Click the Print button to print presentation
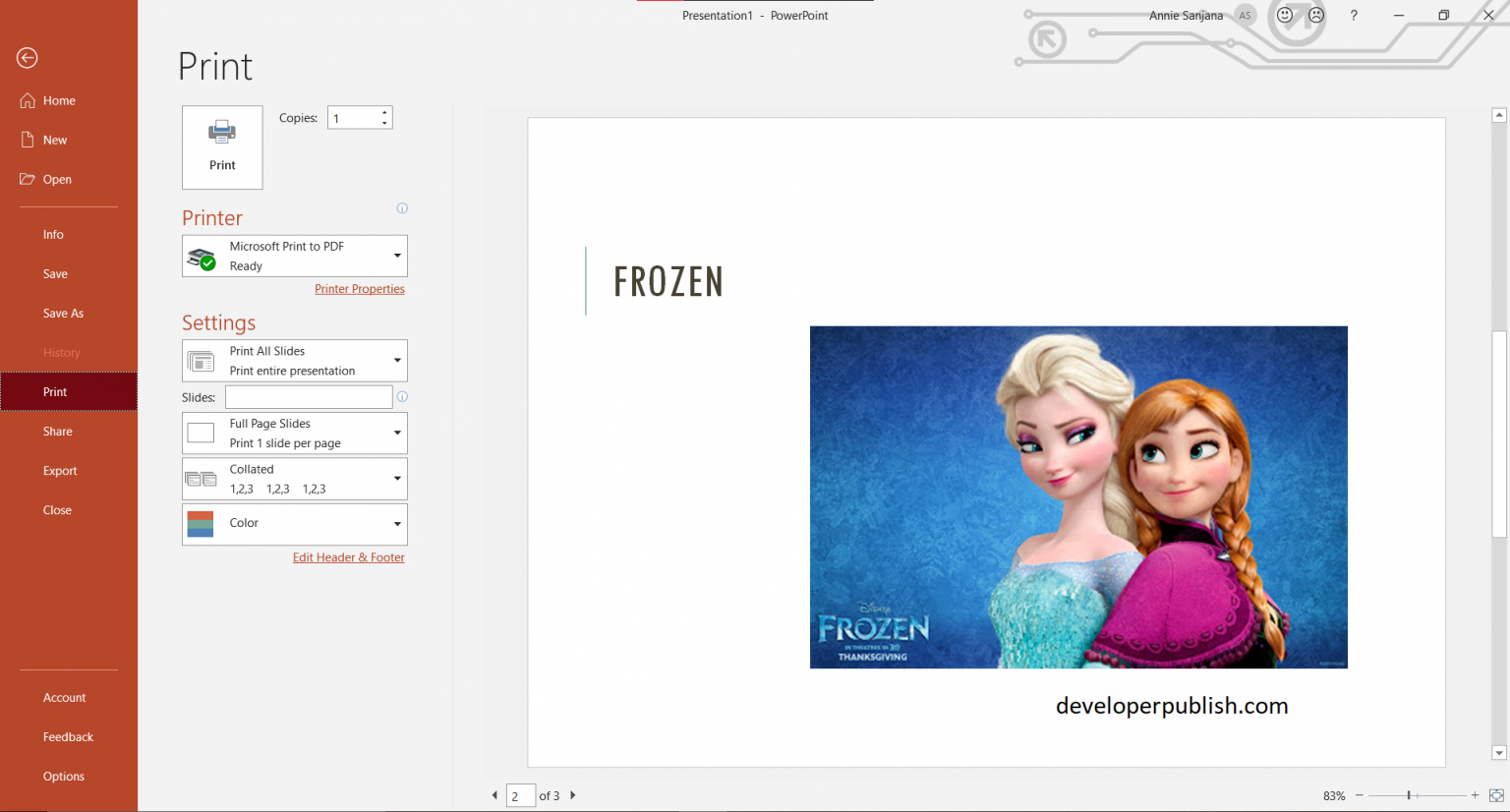The width and height of the screenshot is (1510, 812). (222, 147)
